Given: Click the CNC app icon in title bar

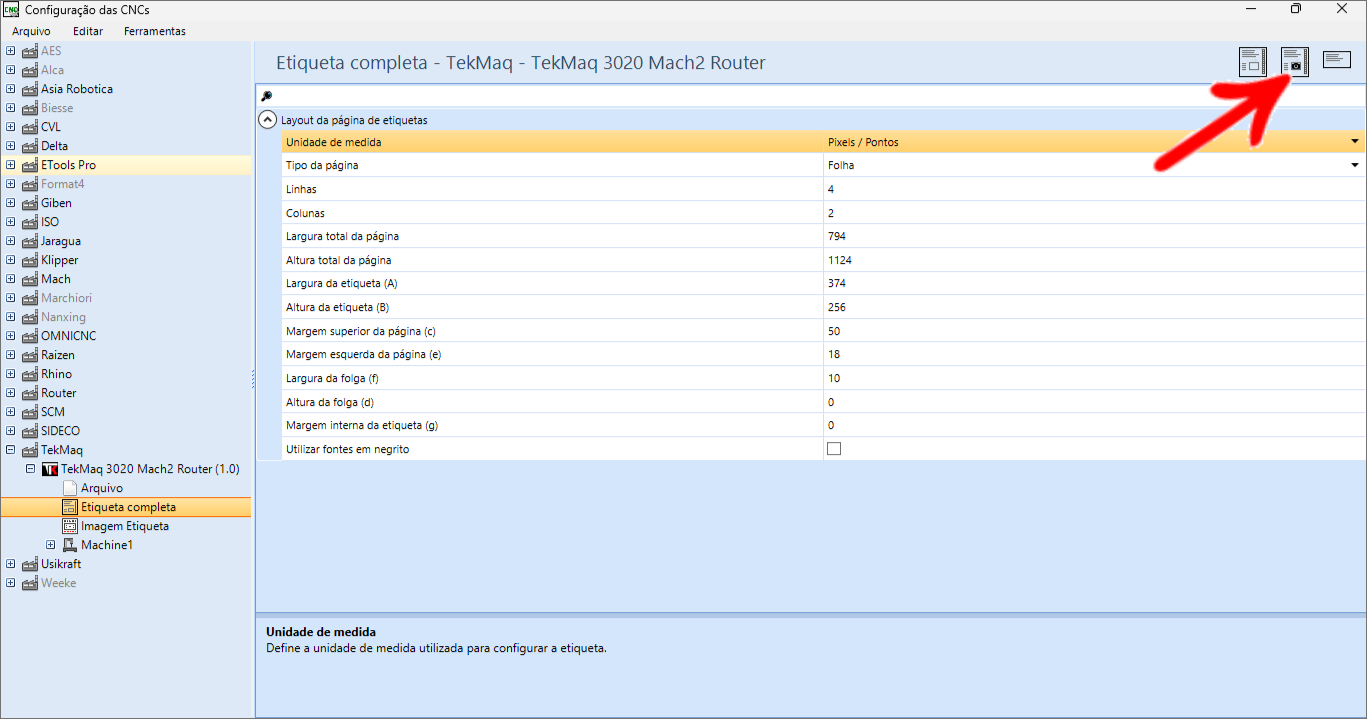Looking at the screenshot, I should pyautogui.click(x=11, y=9).
